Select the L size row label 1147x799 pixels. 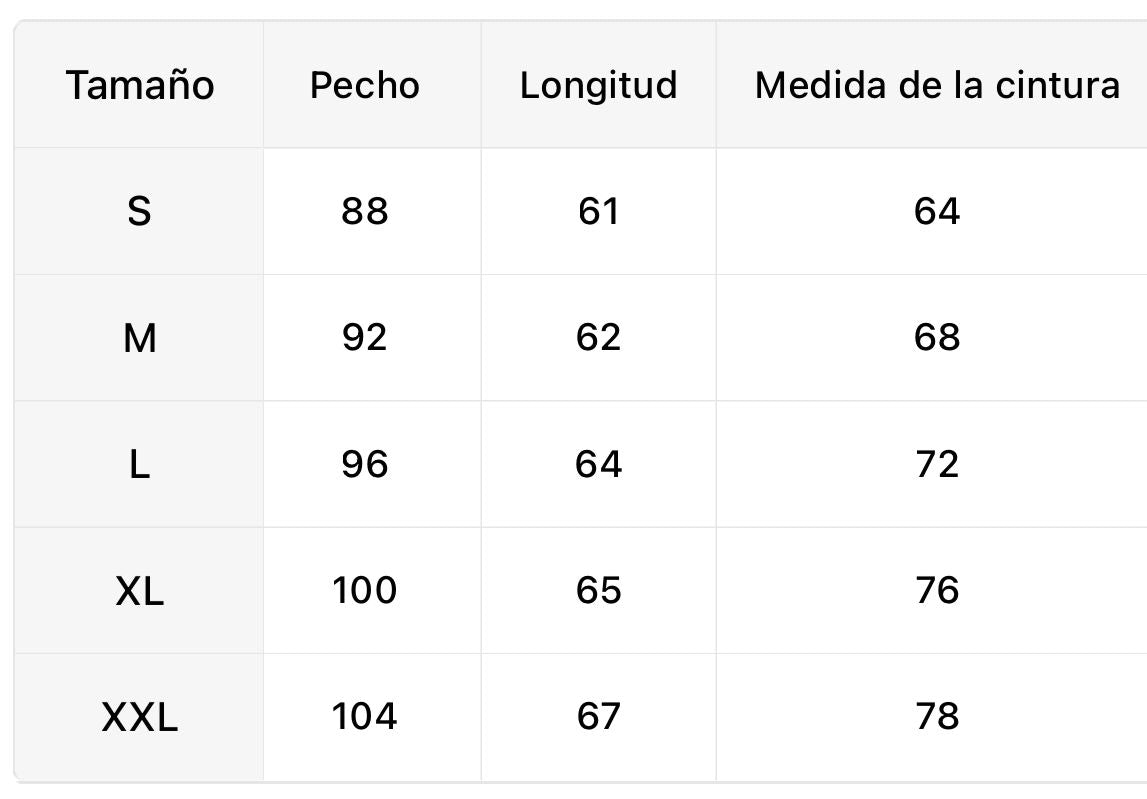[140, 465]
